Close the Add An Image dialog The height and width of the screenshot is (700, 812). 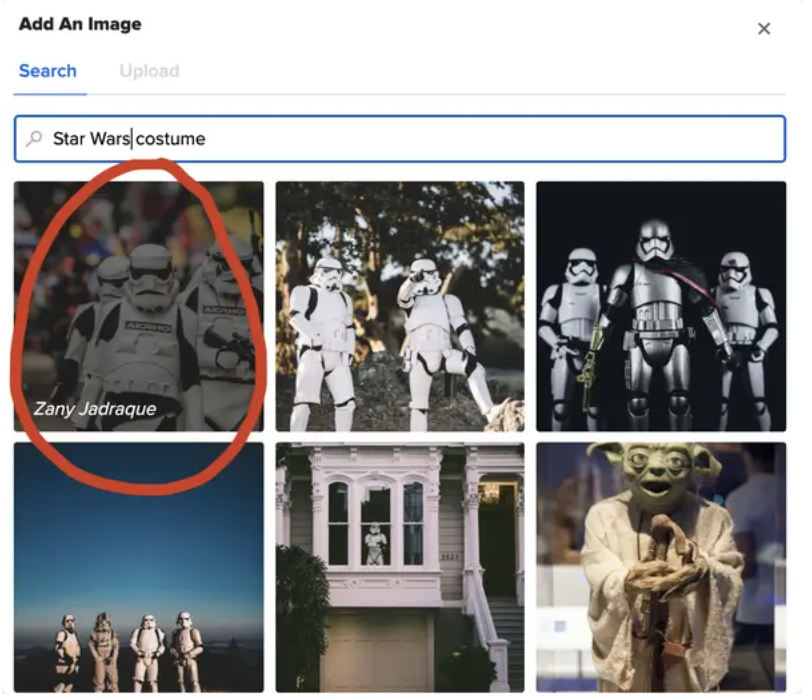pos(765,29)
